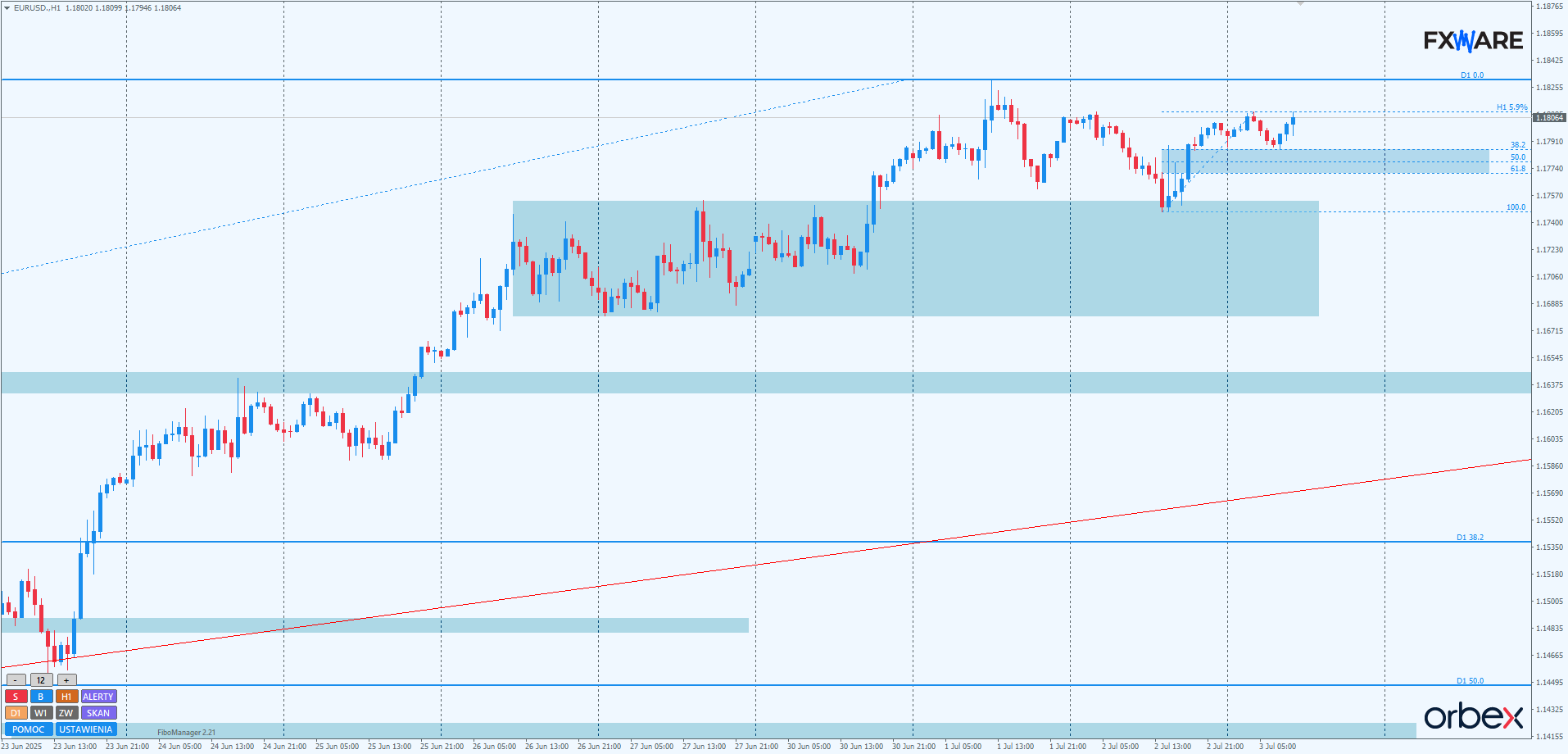Screen dimensions: 1568x754
Task: Click the red S sell button
Action: point(16,697)
